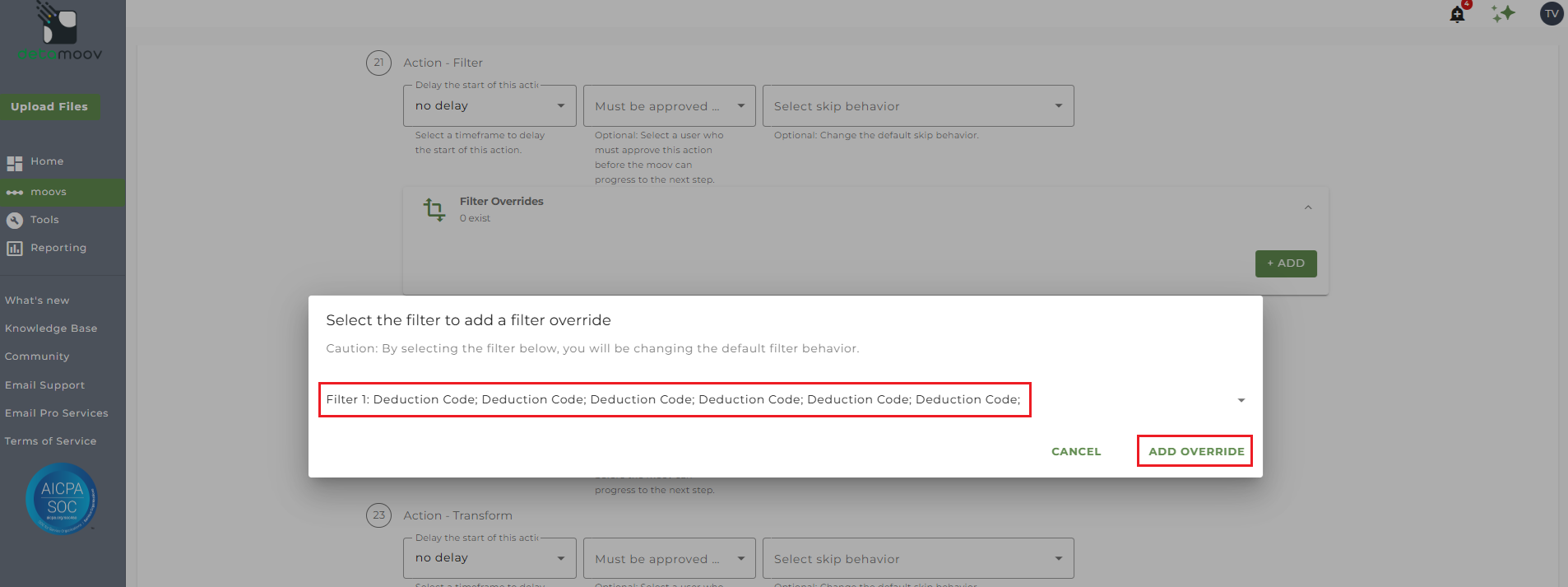Image resolution: width=1568 pixels, height=587 pixels.
Task: Open the TV user avatar menu
Action: pos(1551,14)
